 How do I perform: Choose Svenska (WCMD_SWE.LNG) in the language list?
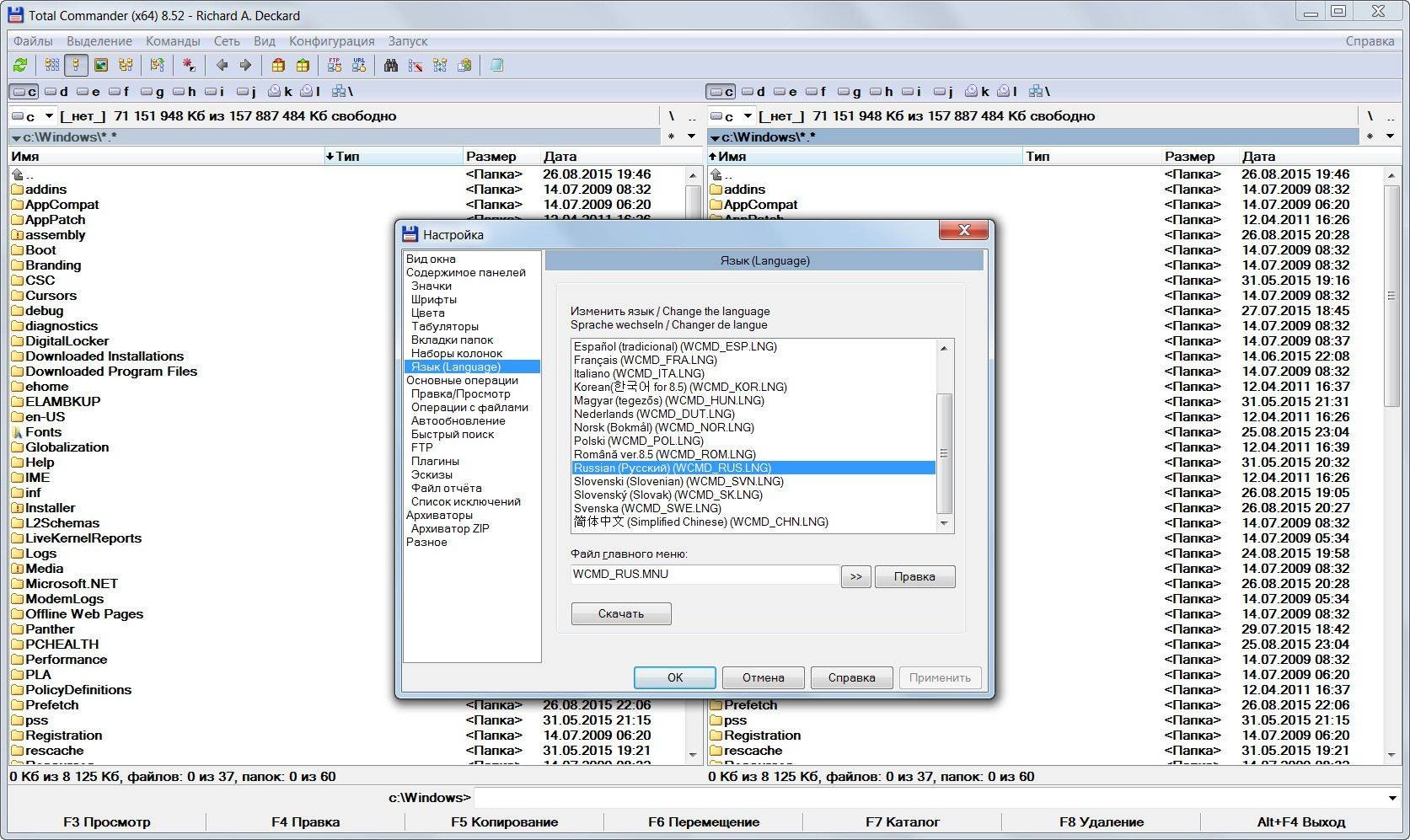[647, 508]
